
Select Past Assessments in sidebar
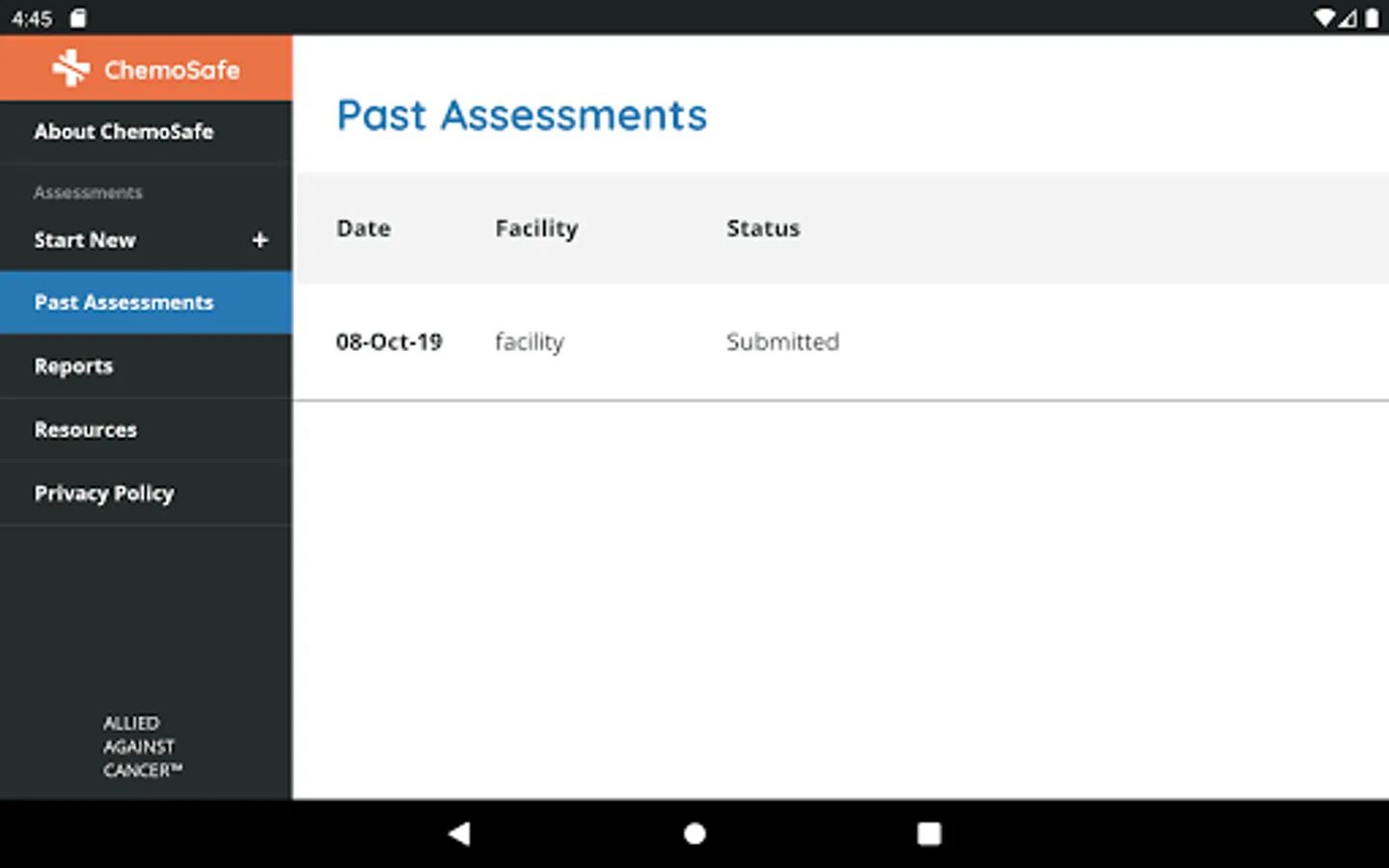point(146,303)
